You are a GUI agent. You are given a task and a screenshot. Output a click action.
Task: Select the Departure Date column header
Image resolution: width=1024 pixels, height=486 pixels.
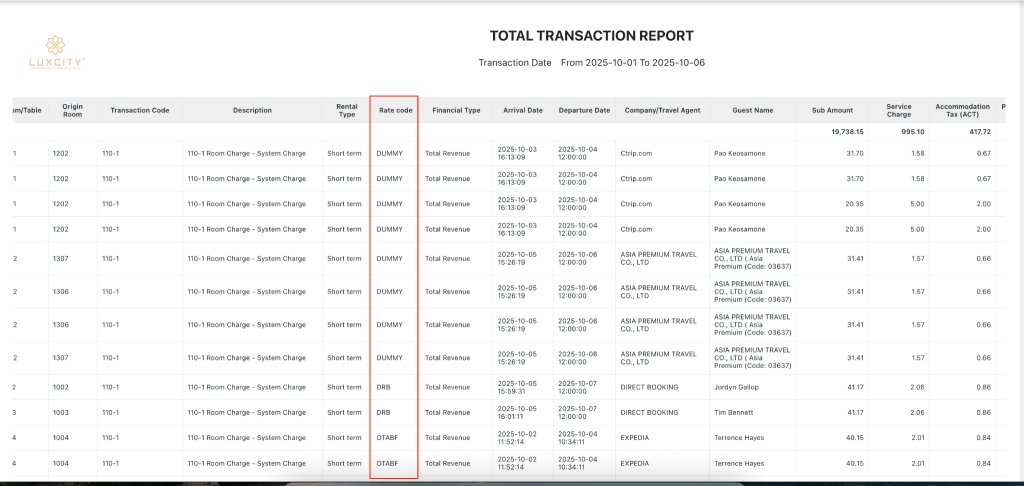point(585,110)
